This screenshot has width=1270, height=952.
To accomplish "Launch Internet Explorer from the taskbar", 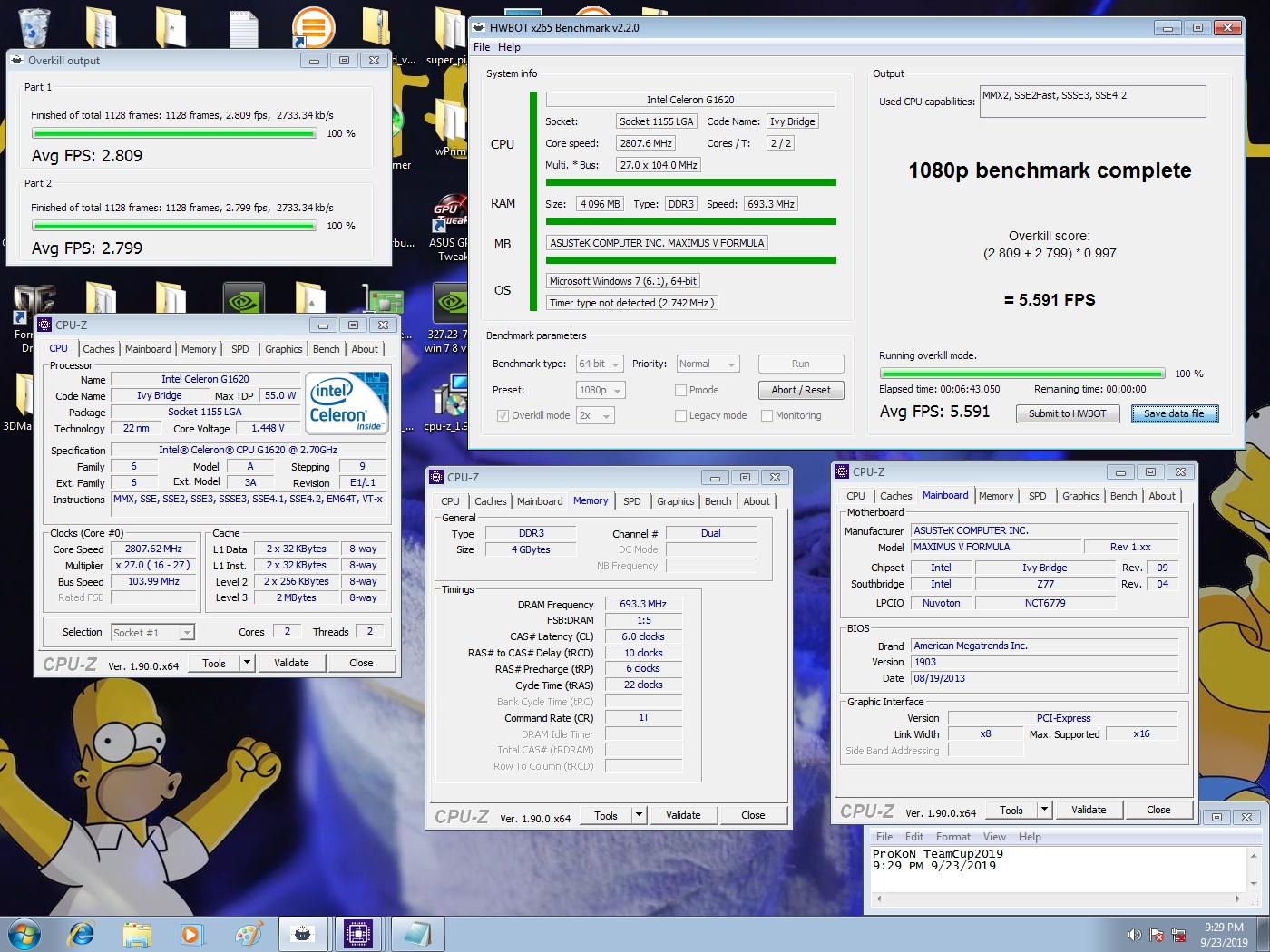I will 82,933.
